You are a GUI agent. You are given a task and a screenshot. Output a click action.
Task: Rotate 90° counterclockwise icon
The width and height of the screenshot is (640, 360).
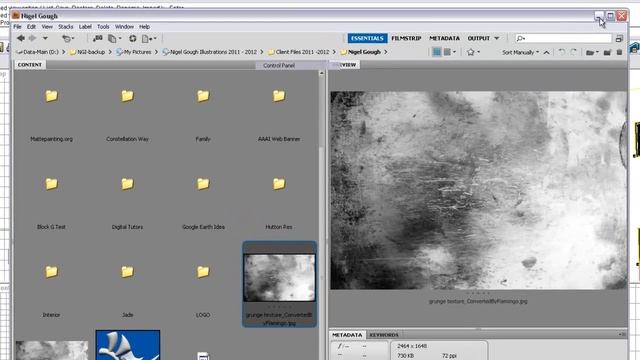(562, 52)
